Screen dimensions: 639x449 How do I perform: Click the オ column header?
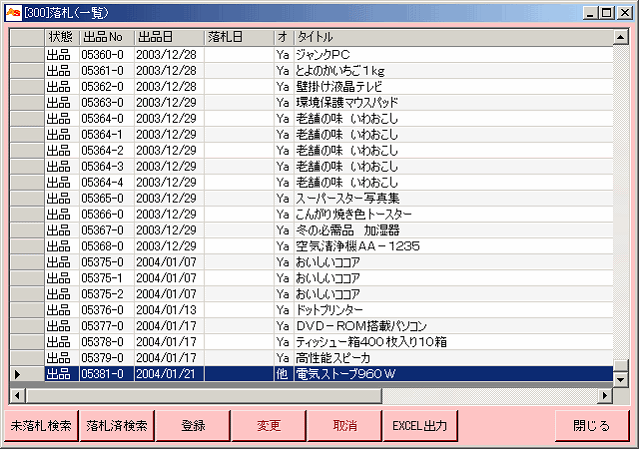tap(284, 37)
